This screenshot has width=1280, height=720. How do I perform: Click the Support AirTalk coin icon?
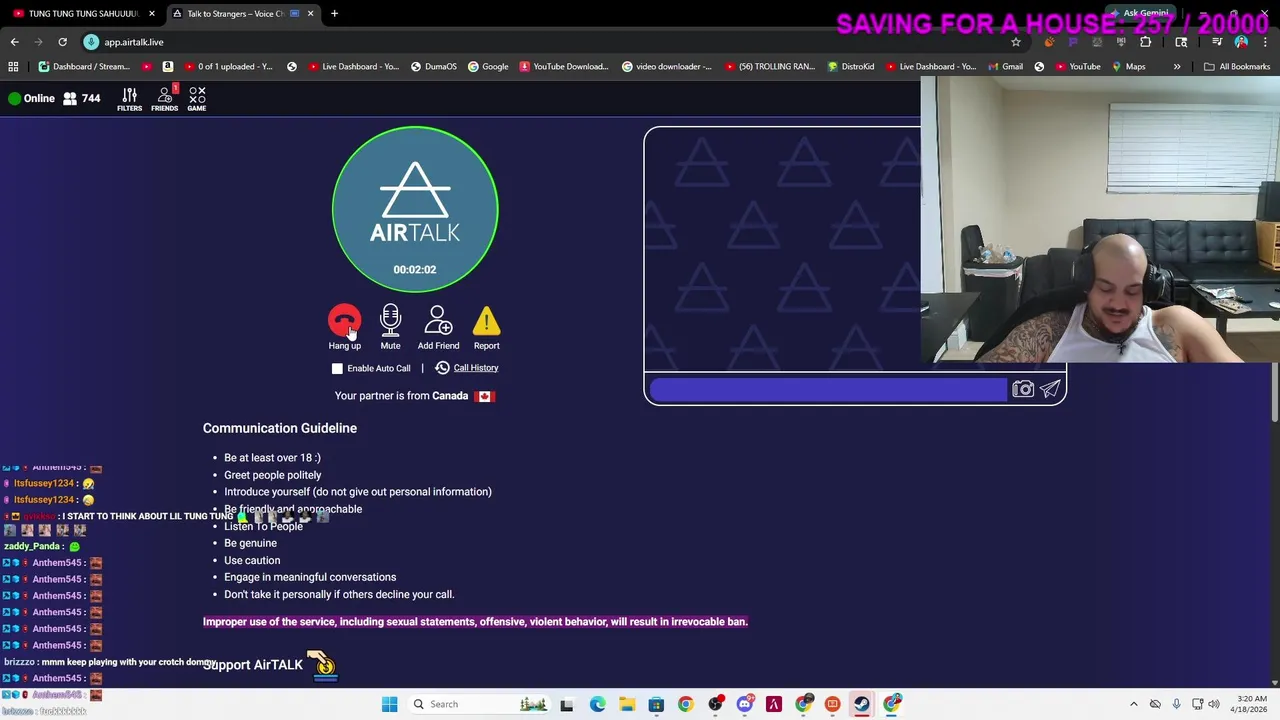pos(322,664)
